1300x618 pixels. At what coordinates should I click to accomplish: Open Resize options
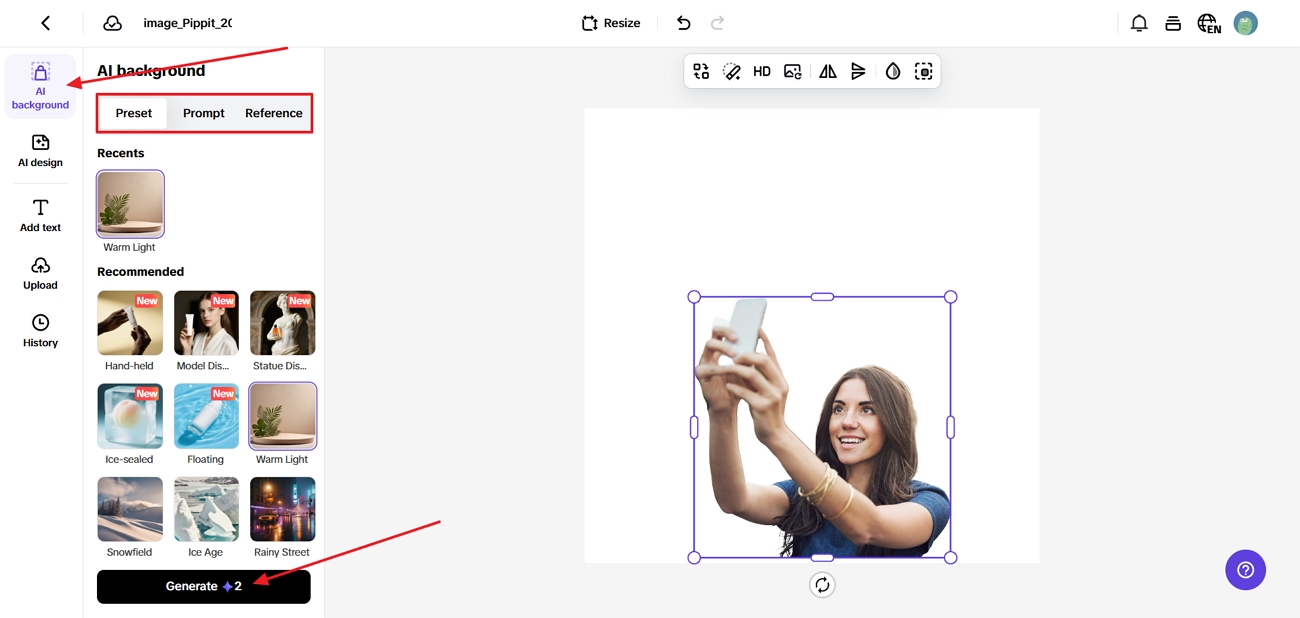tap(610, 22)
